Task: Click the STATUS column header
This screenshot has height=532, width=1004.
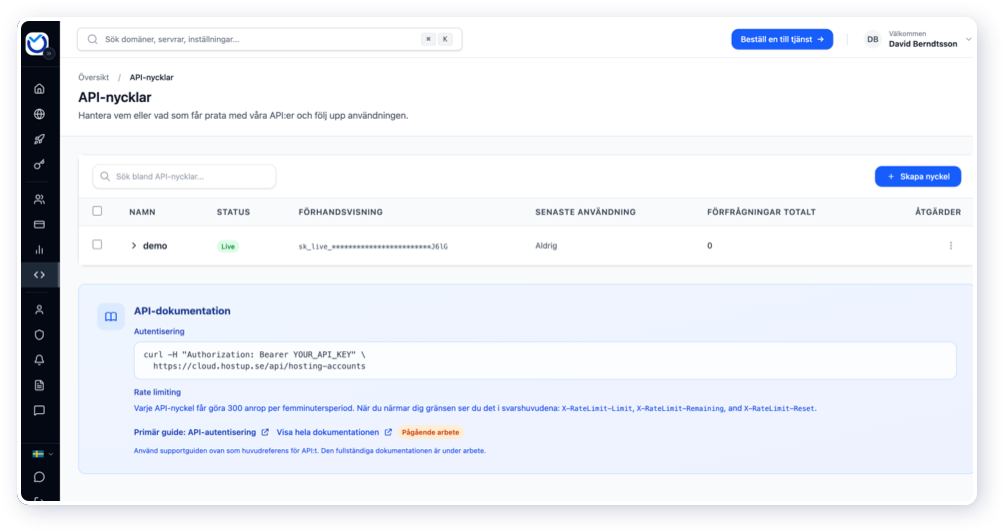Action: point(233,212)
